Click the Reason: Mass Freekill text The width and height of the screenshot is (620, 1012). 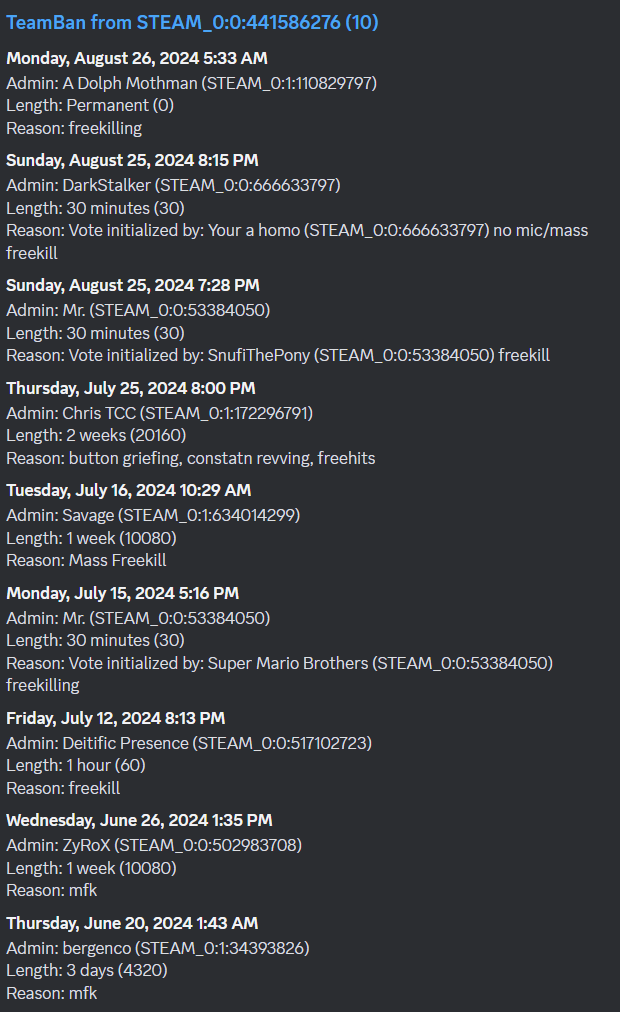pos(86,560)
